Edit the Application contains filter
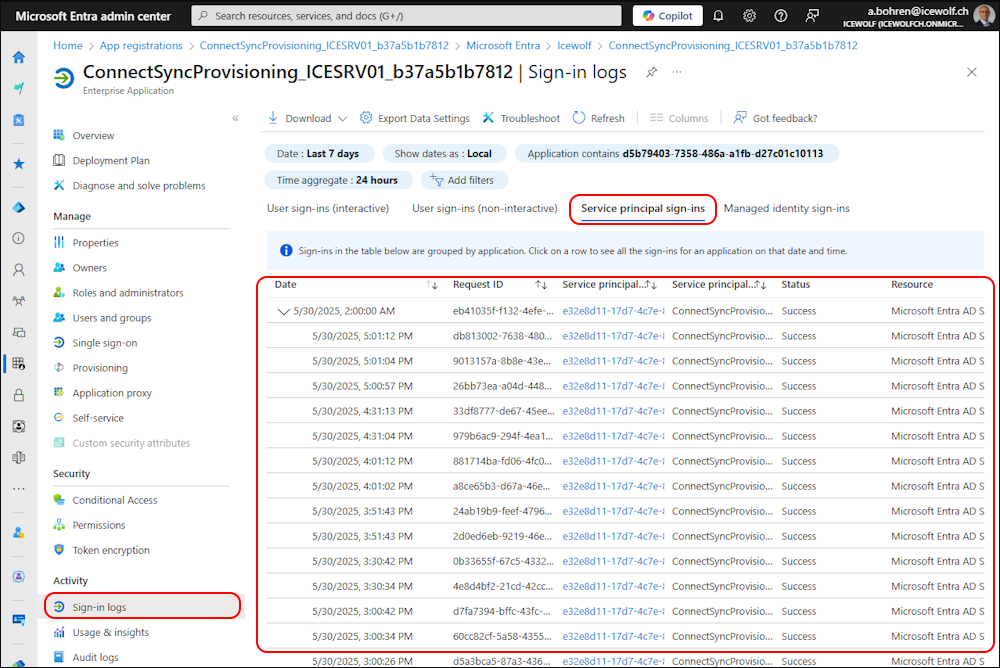This screenshot has width=1000, height=668. [x=676, y=154]
